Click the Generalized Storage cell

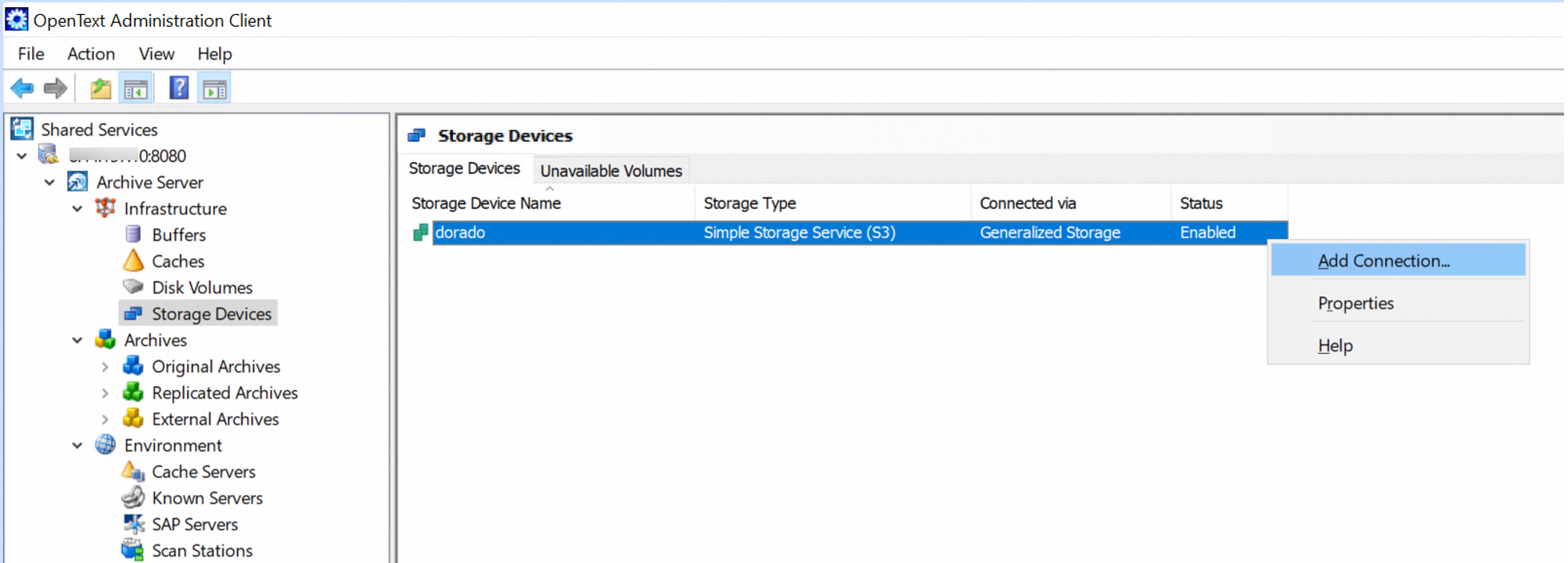(x=1050, y=233)
